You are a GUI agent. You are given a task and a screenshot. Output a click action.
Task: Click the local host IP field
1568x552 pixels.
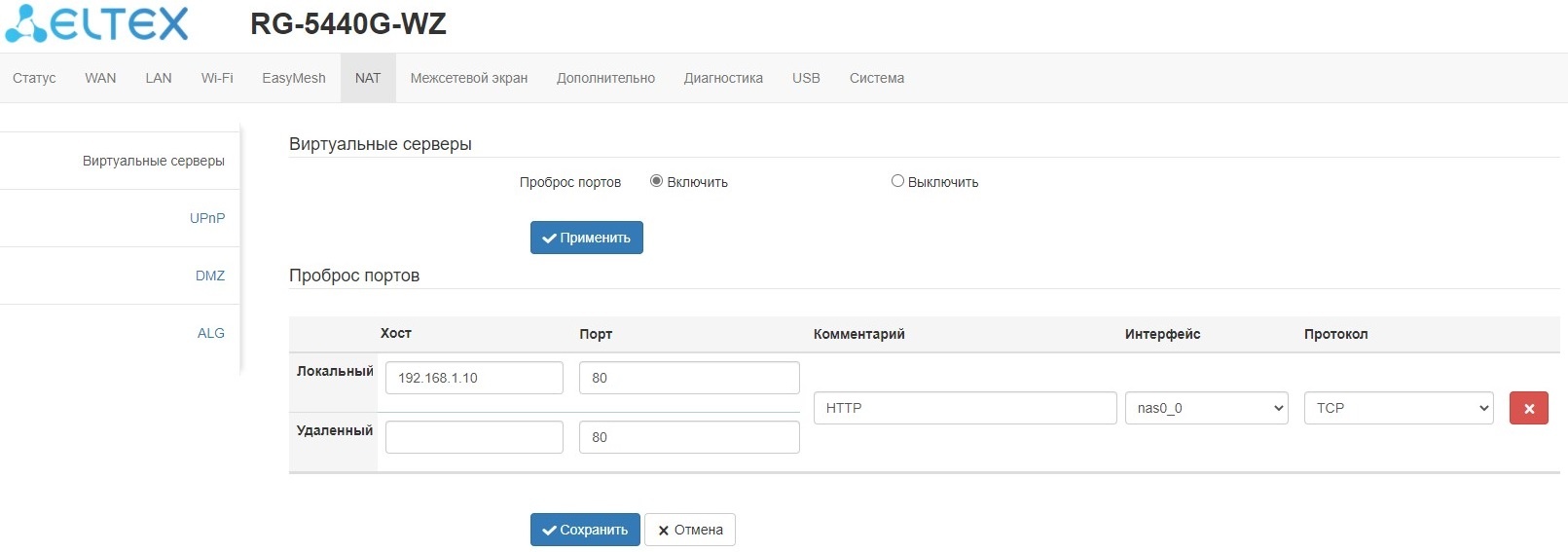[474, 378]
